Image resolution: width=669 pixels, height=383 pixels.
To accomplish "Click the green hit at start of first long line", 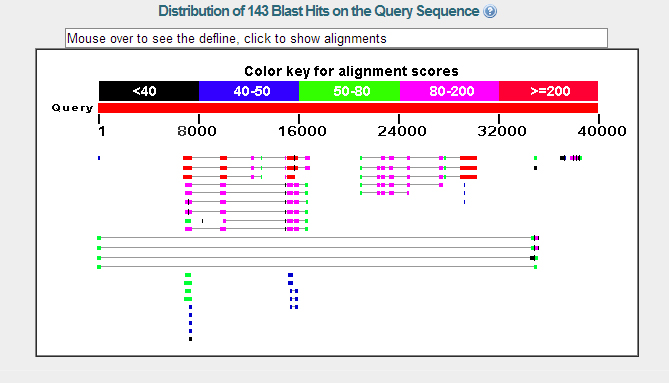I will click(99, 238).
